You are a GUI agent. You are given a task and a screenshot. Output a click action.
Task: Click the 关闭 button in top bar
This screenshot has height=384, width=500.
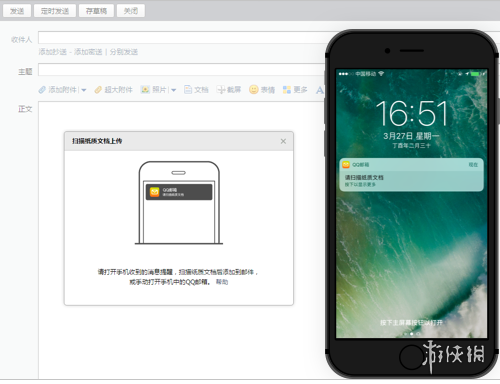(x=131, y=11)
